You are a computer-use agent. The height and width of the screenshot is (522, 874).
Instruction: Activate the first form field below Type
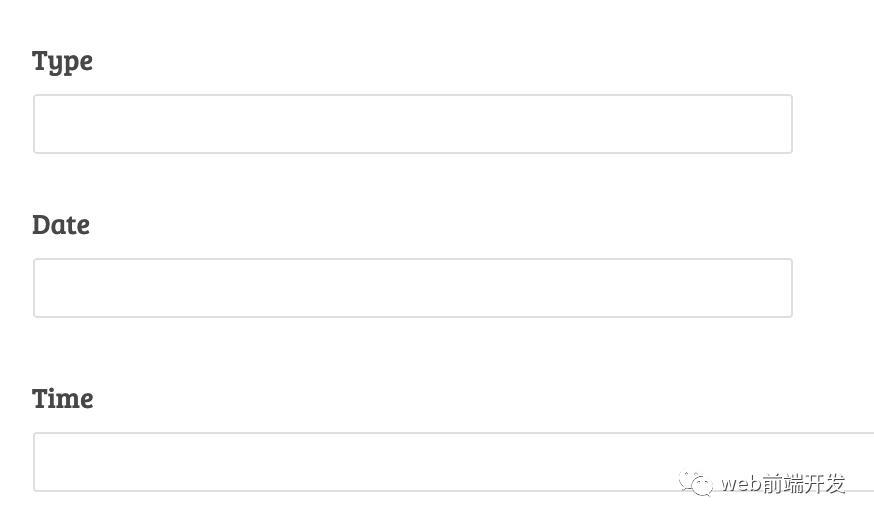pyautogui.click(x=412, y=124)
